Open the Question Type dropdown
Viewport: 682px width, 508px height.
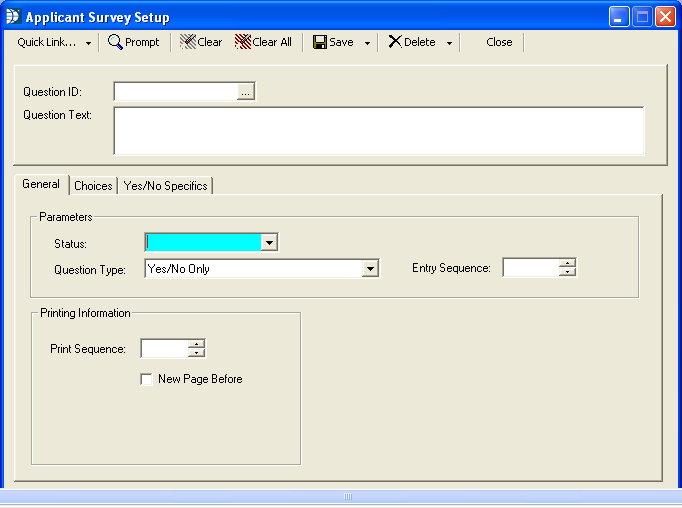pos(370,268)
